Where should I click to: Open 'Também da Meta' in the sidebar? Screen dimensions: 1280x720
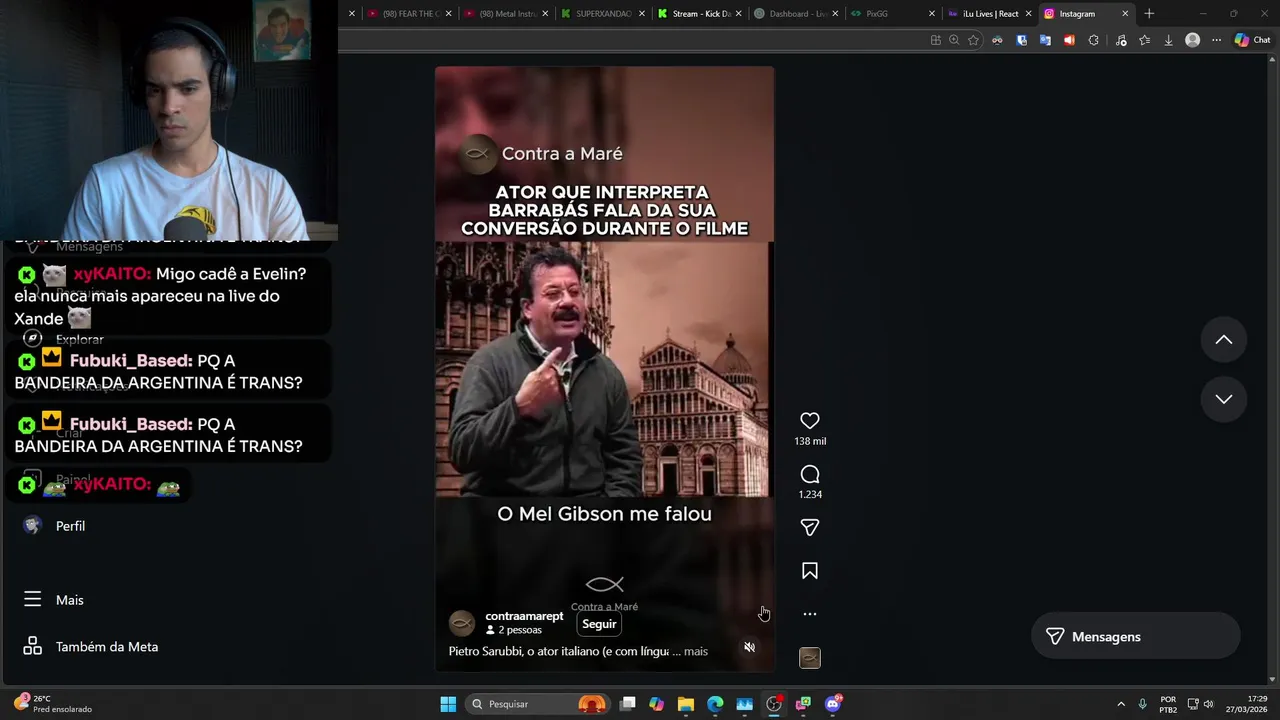pyautogui.click(x=107, y=647)
